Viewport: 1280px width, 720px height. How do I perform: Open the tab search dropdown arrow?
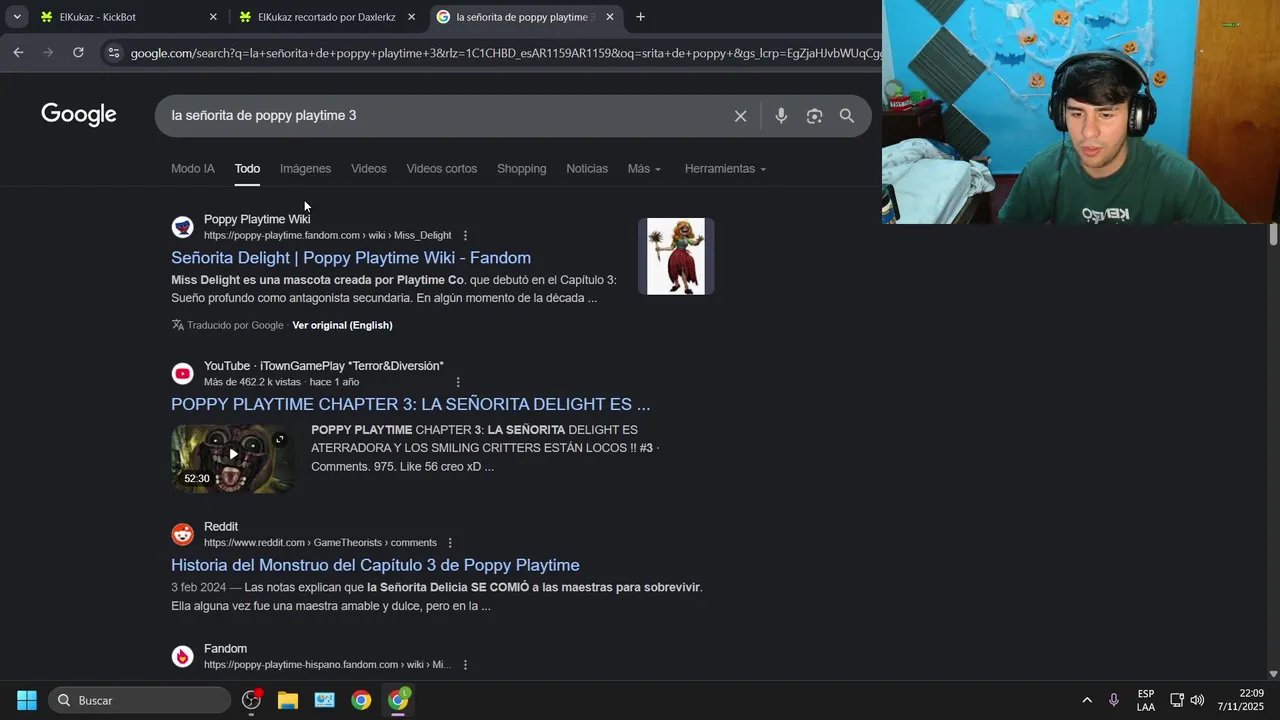point(17,17)
